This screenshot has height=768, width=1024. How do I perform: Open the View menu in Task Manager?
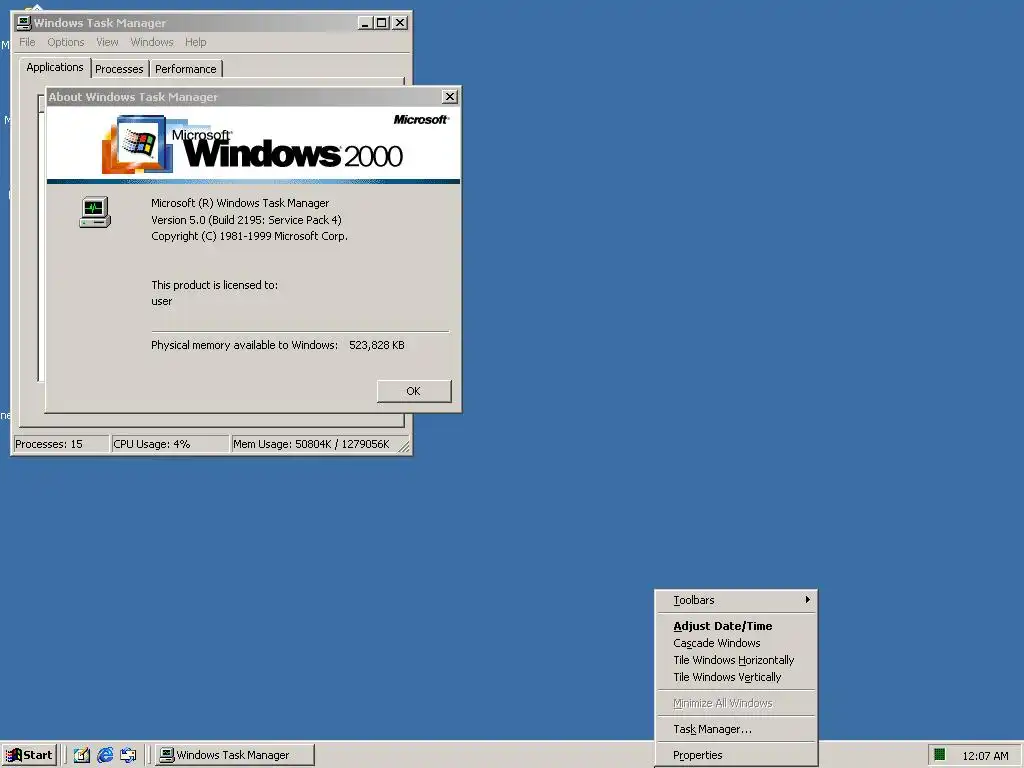(x=107, y=42)
